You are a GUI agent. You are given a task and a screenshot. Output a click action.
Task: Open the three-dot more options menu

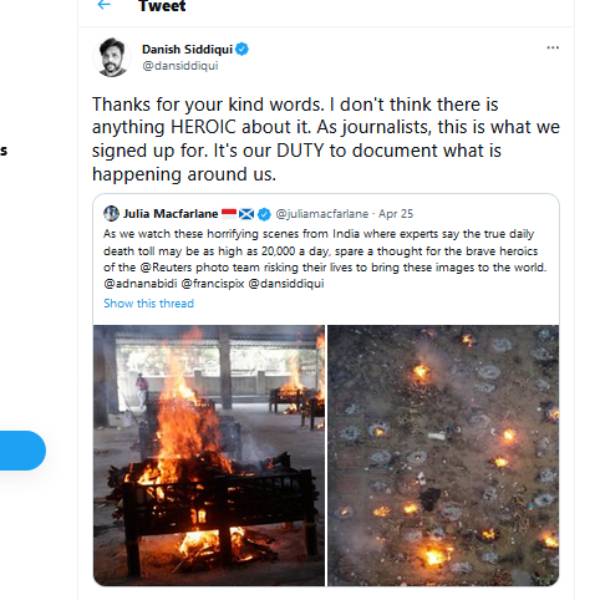click(x=552, y=48)
